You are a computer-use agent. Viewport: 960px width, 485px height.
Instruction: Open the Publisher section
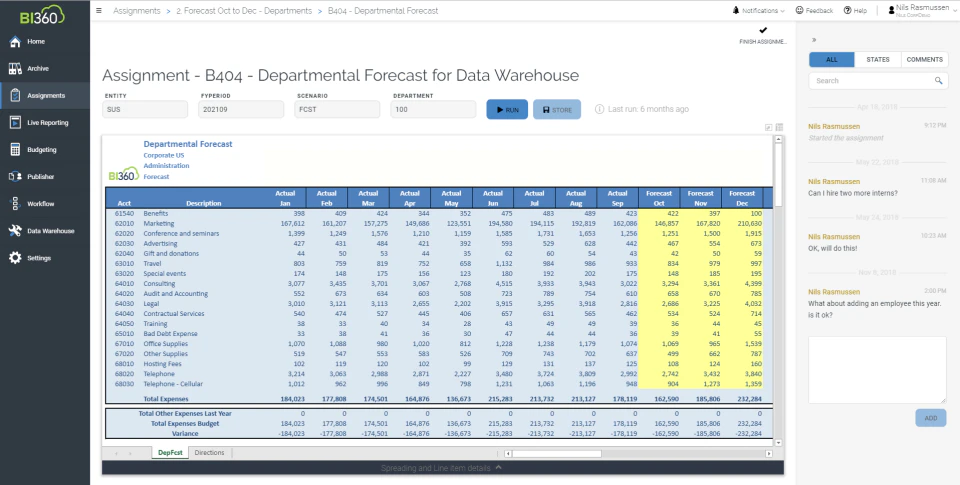[x=40, y=177]
